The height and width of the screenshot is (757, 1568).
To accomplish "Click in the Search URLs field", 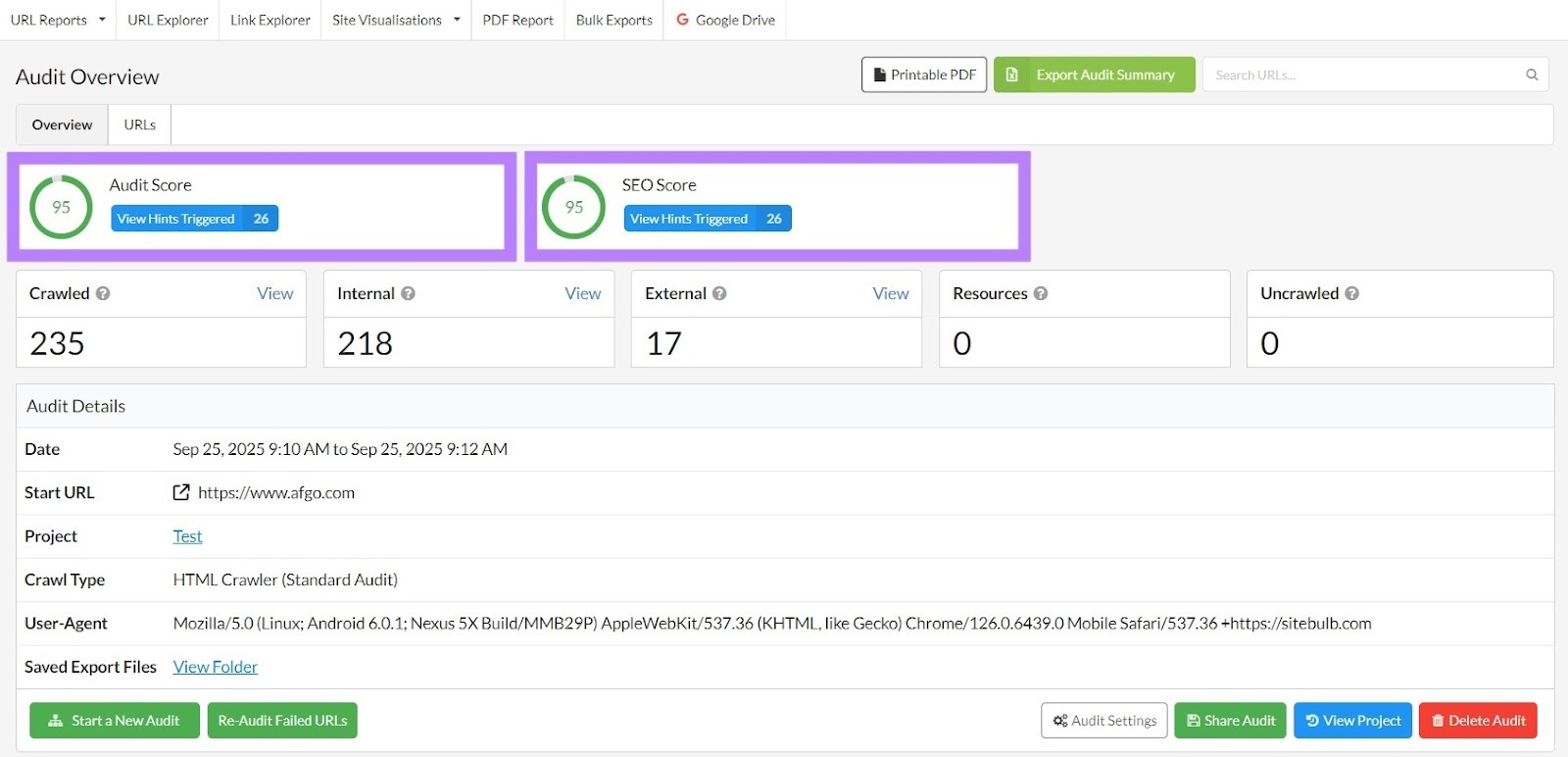I will click(1362, 75).
